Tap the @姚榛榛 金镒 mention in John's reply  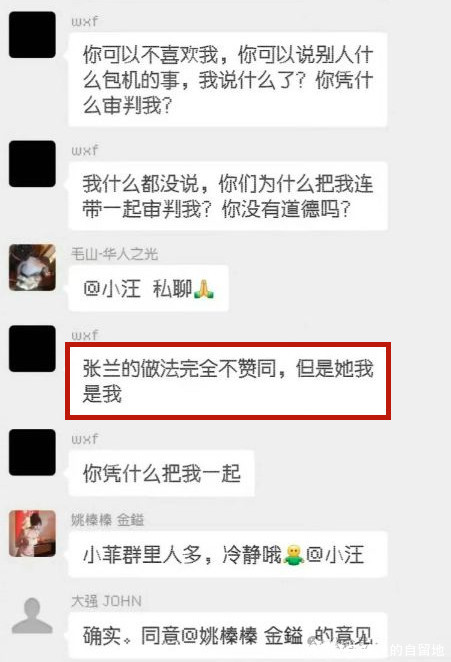[x=242, y=635]
